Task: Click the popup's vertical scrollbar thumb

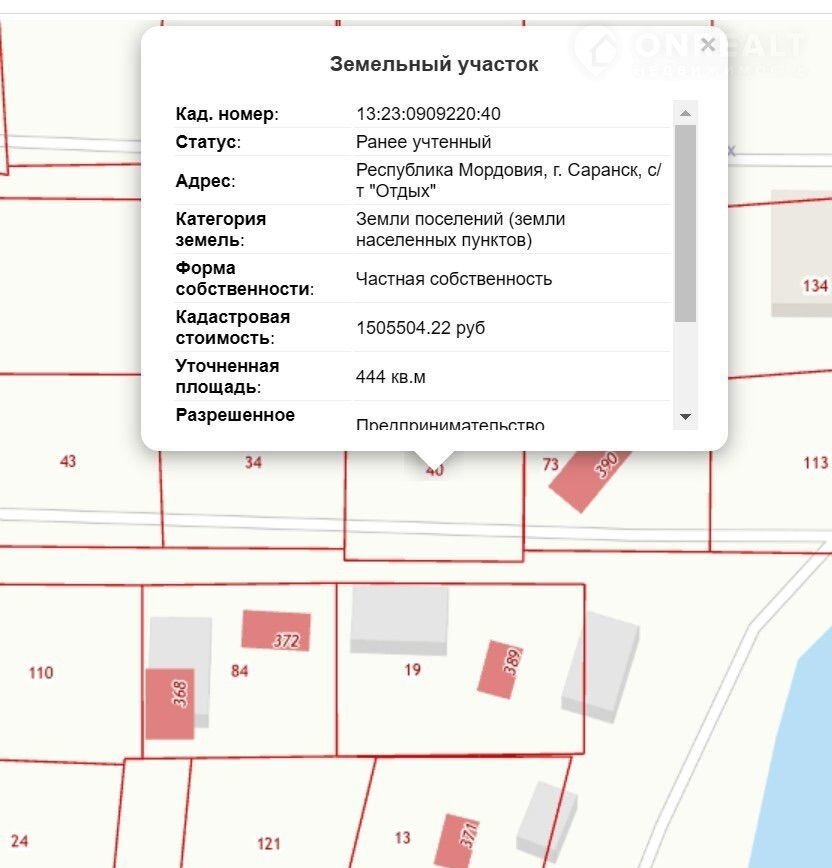Action: 685,220
